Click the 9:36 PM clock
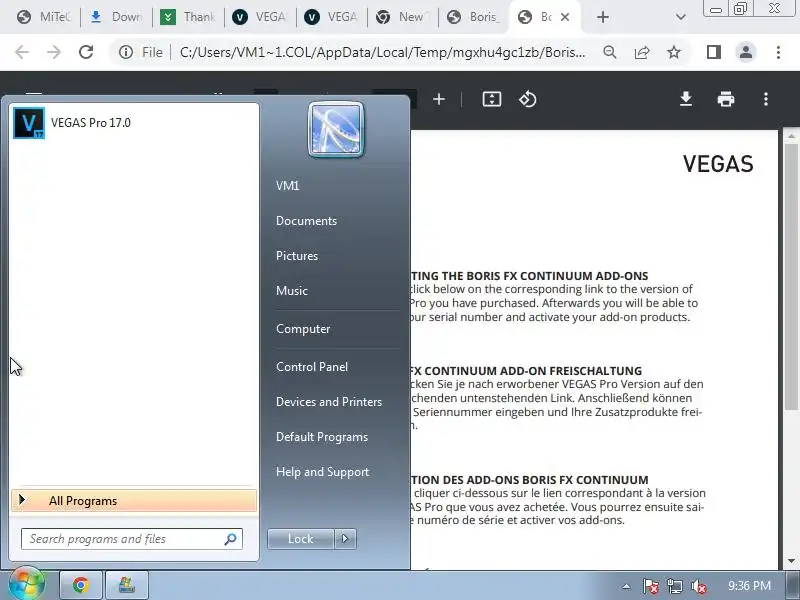 pyautogui.click(x=749, y=586)
